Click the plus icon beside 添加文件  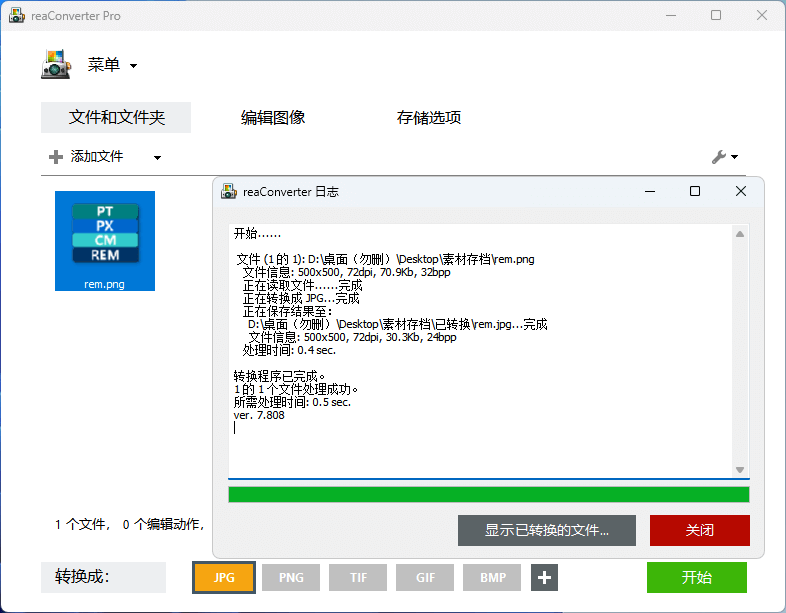click(x=56, y=157)
